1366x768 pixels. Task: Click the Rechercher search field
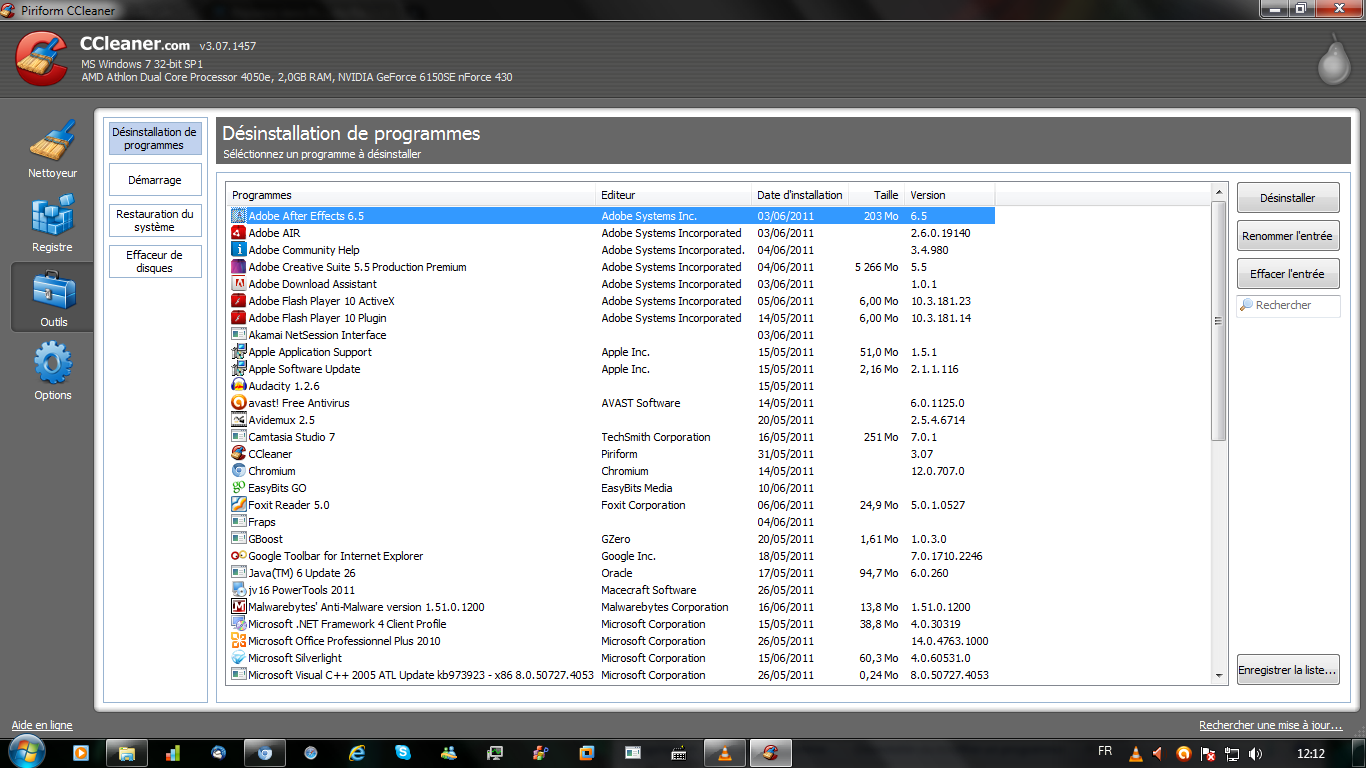[1288, 305]
